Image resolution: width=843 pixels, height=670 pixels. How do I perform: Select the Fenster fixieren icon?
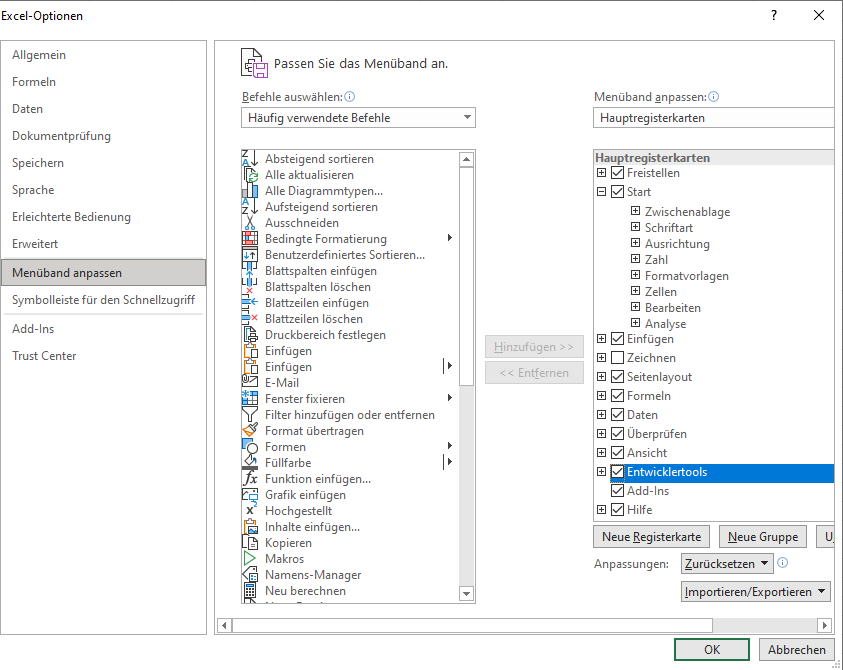coord(250,399)
